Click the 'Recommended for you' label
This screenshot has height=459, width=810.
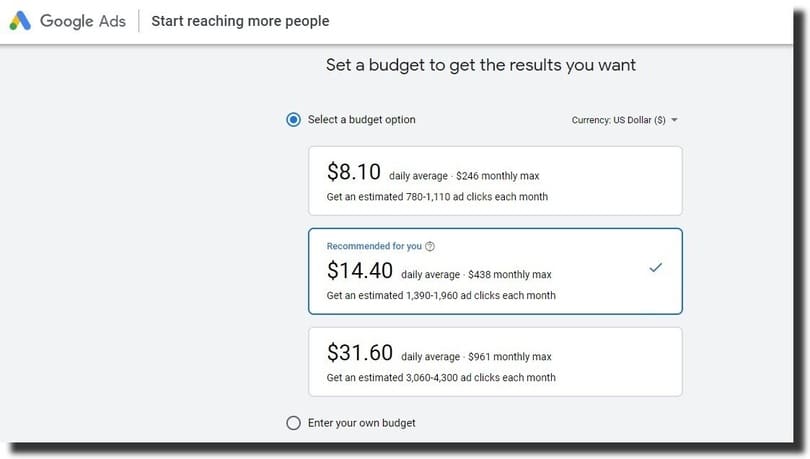(x=374, y=246)
